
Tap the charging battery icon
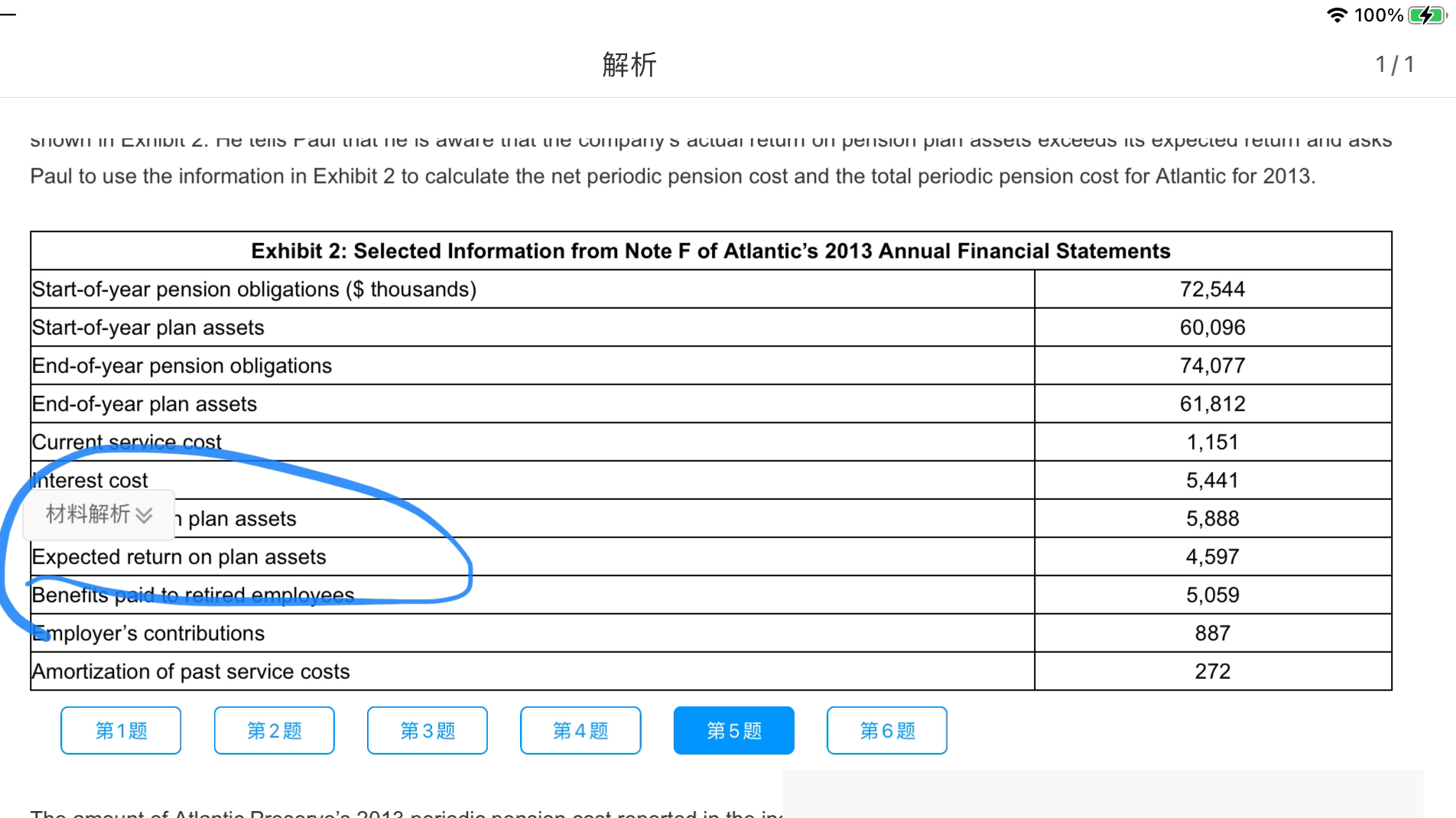tap(1427, 15)
